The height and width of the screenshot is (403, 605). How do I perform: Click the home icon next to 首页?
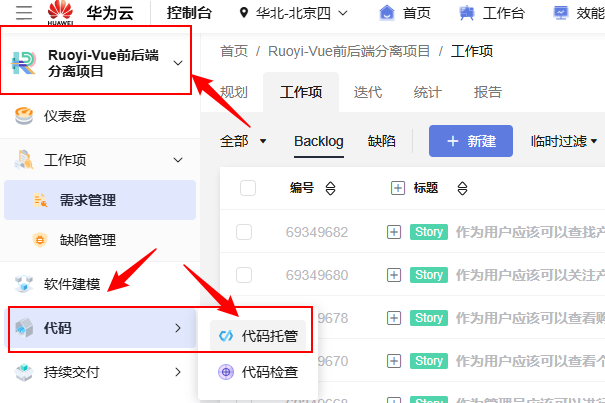pos(387,13)
